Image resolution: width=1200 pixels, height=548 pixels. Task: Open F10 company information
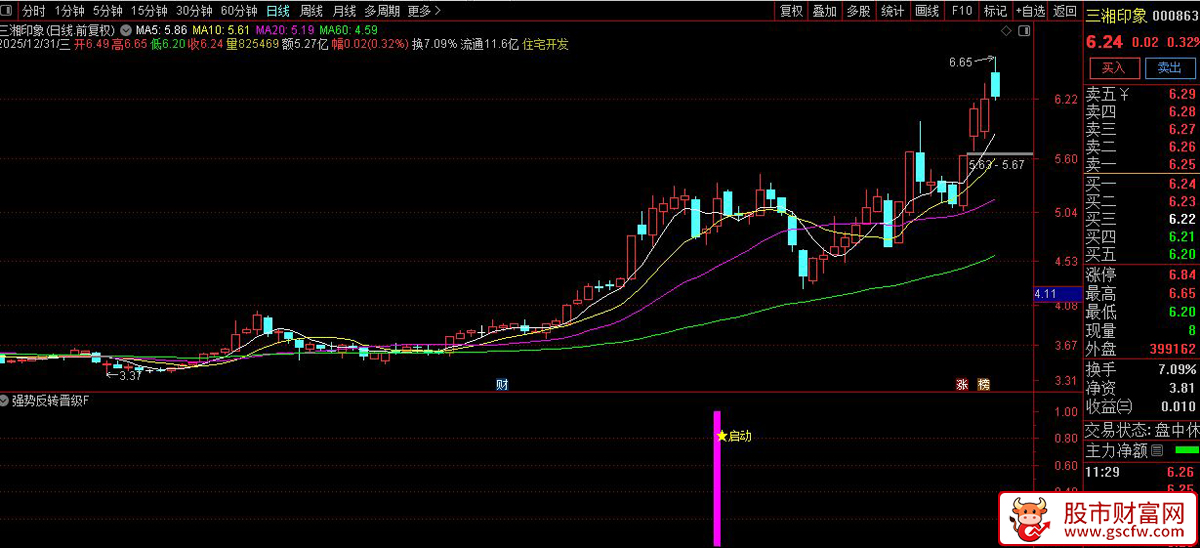tap(961, 11)
